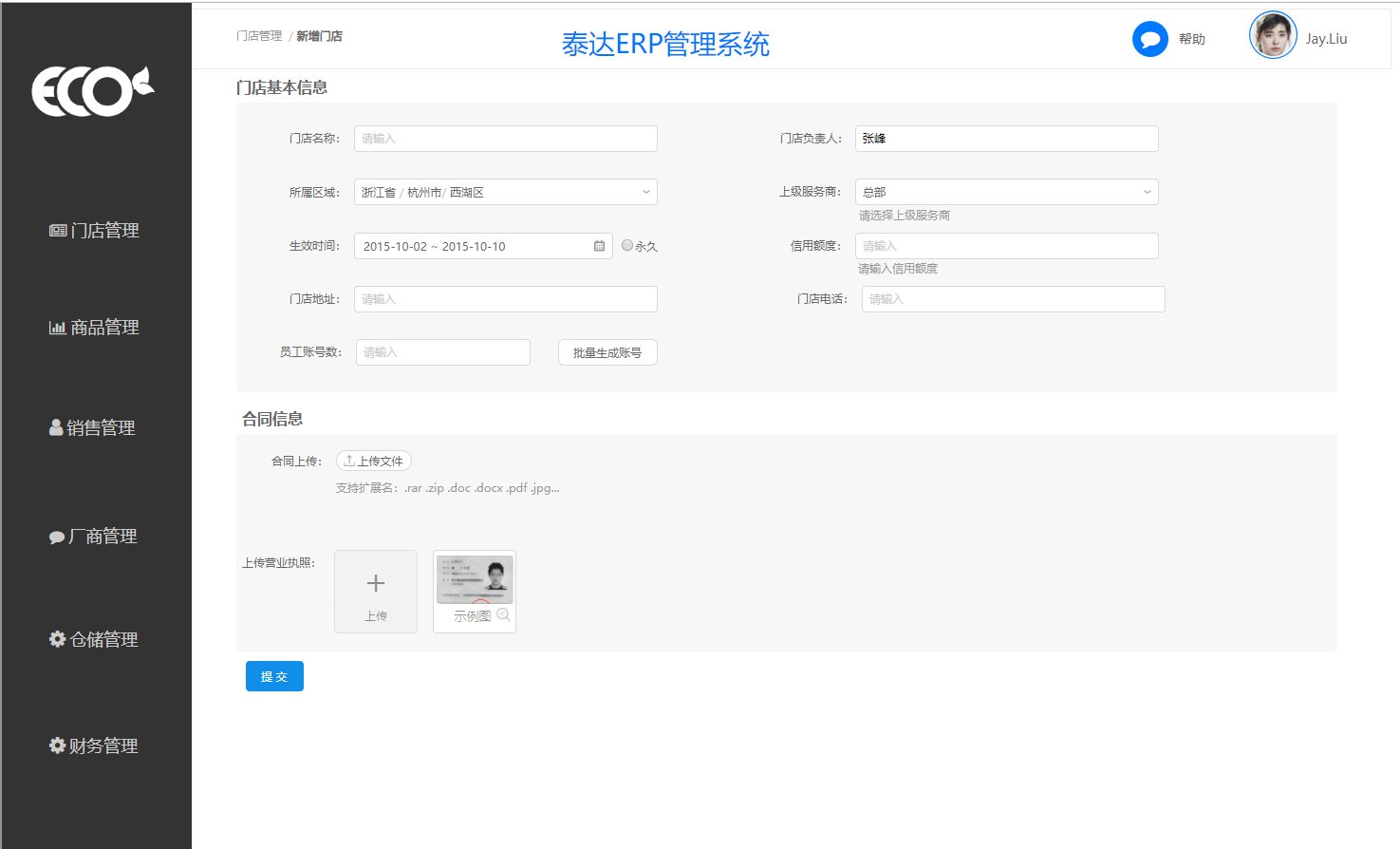
Task: Click 门店管理 in the breadcrumb
Action: pyautogui.click(x=255, y=35)
